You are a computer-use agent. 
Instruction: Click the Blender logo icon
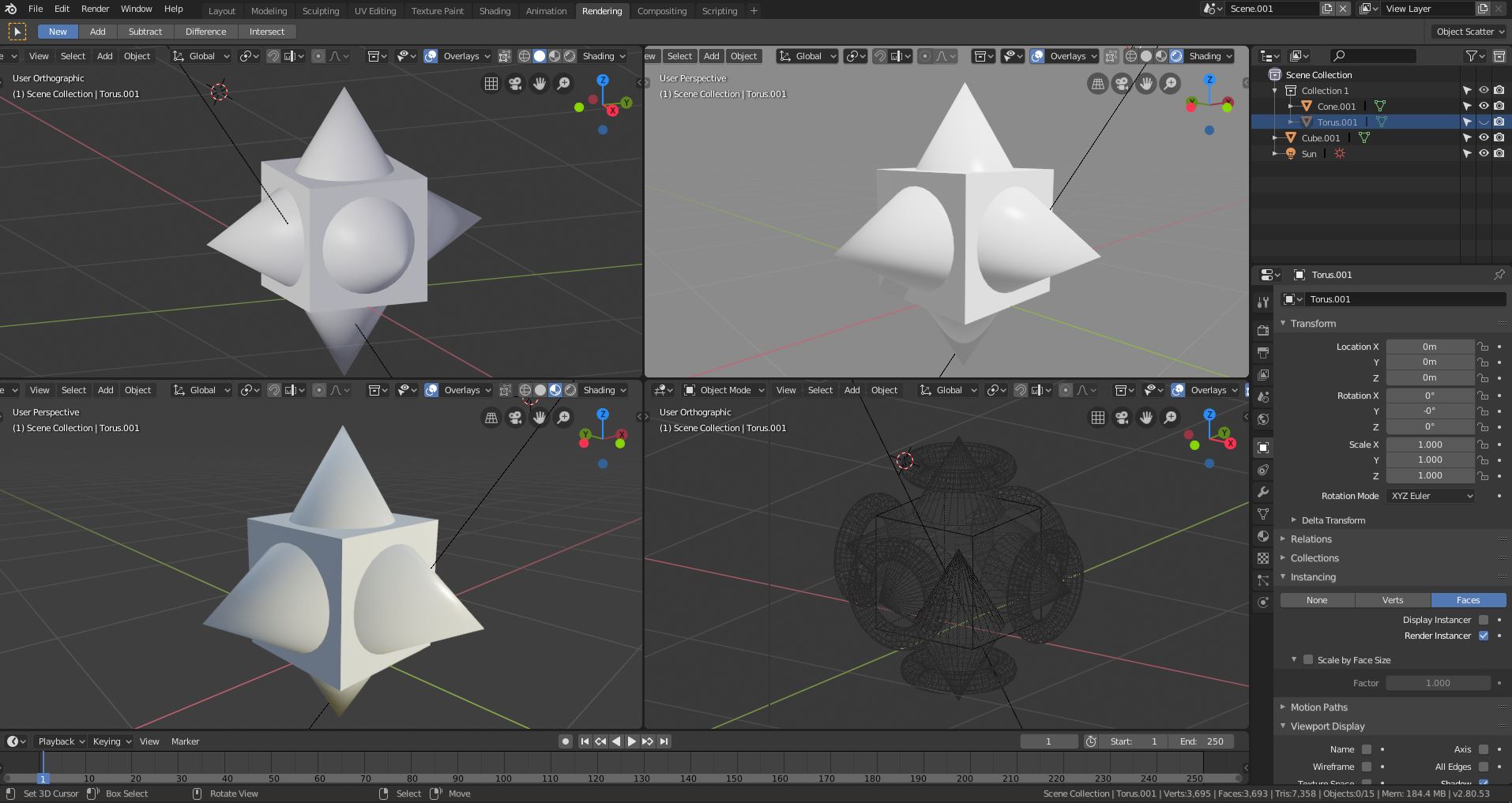pos(10,9)
